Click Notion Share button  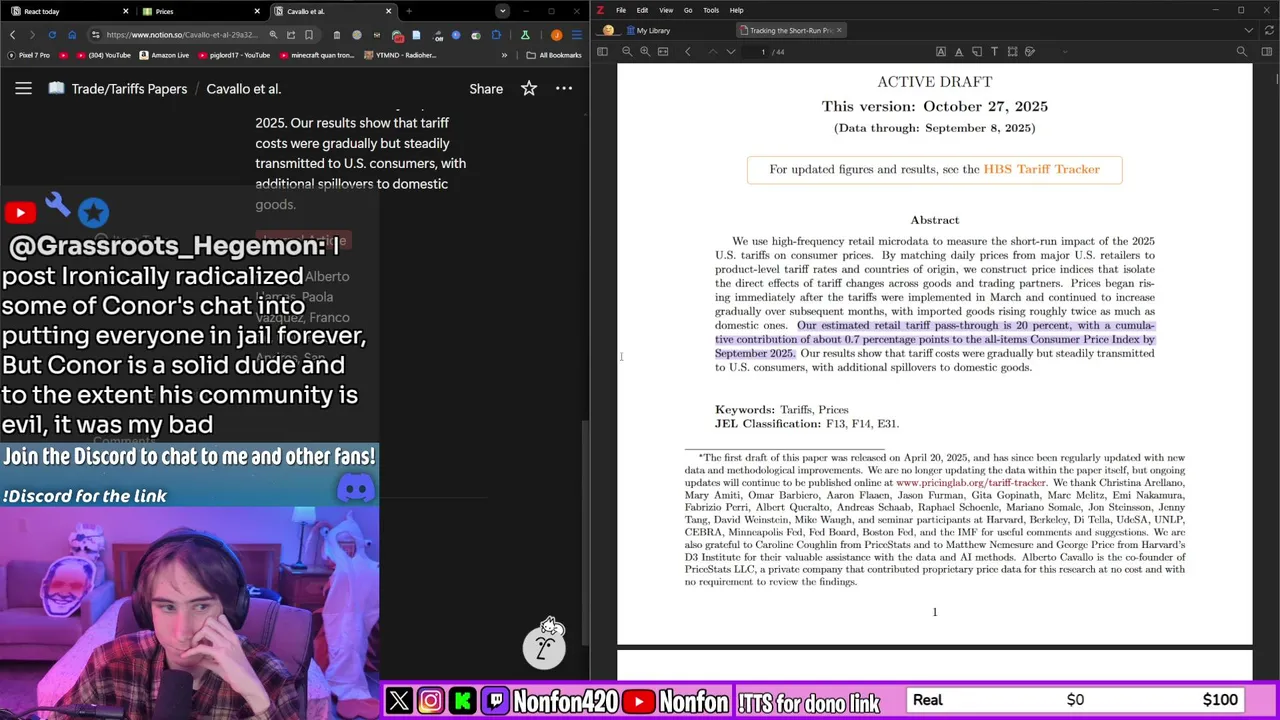(486, 88)
